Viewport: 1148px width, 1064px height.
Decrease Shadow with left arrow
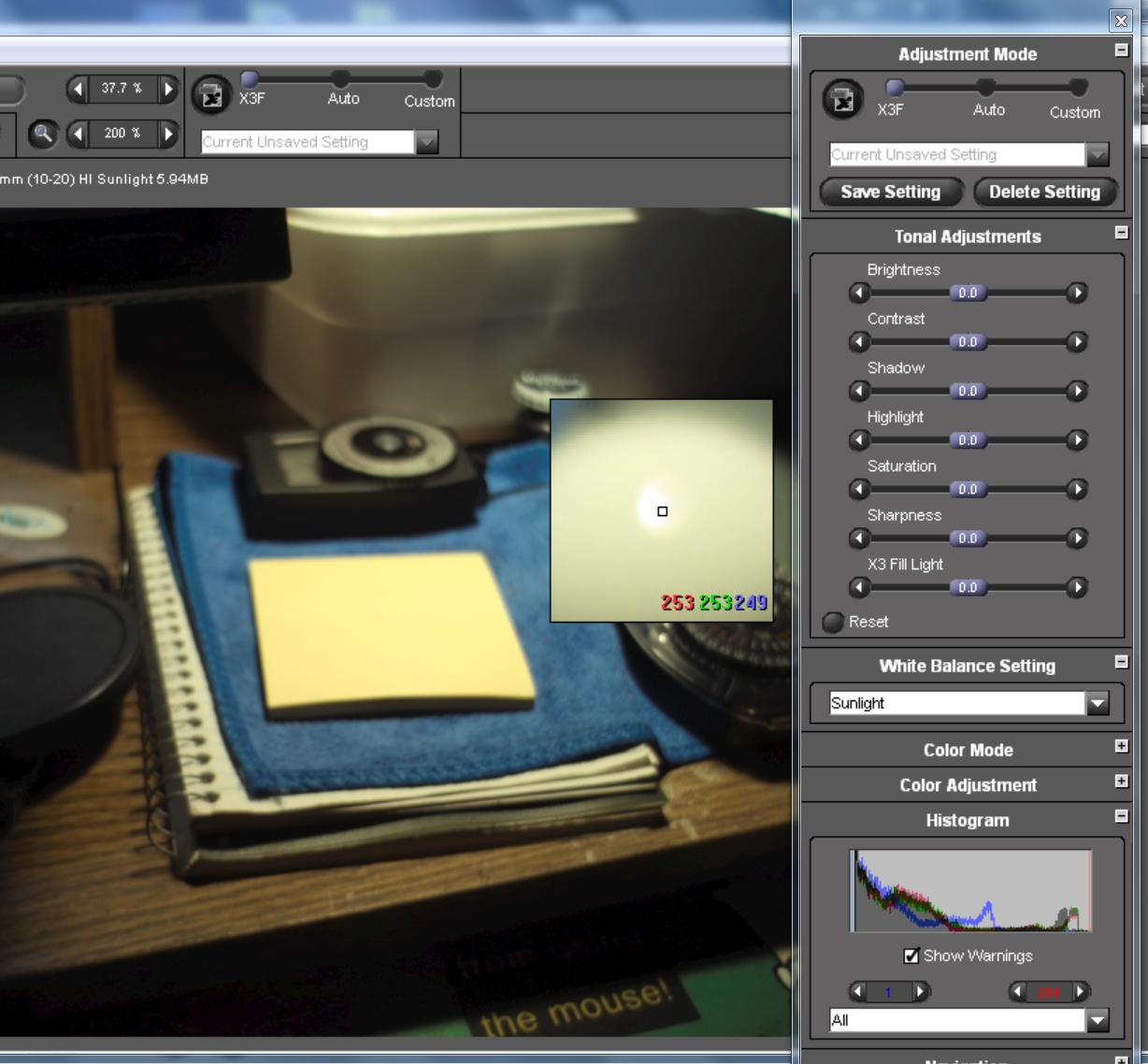point(859,391)
